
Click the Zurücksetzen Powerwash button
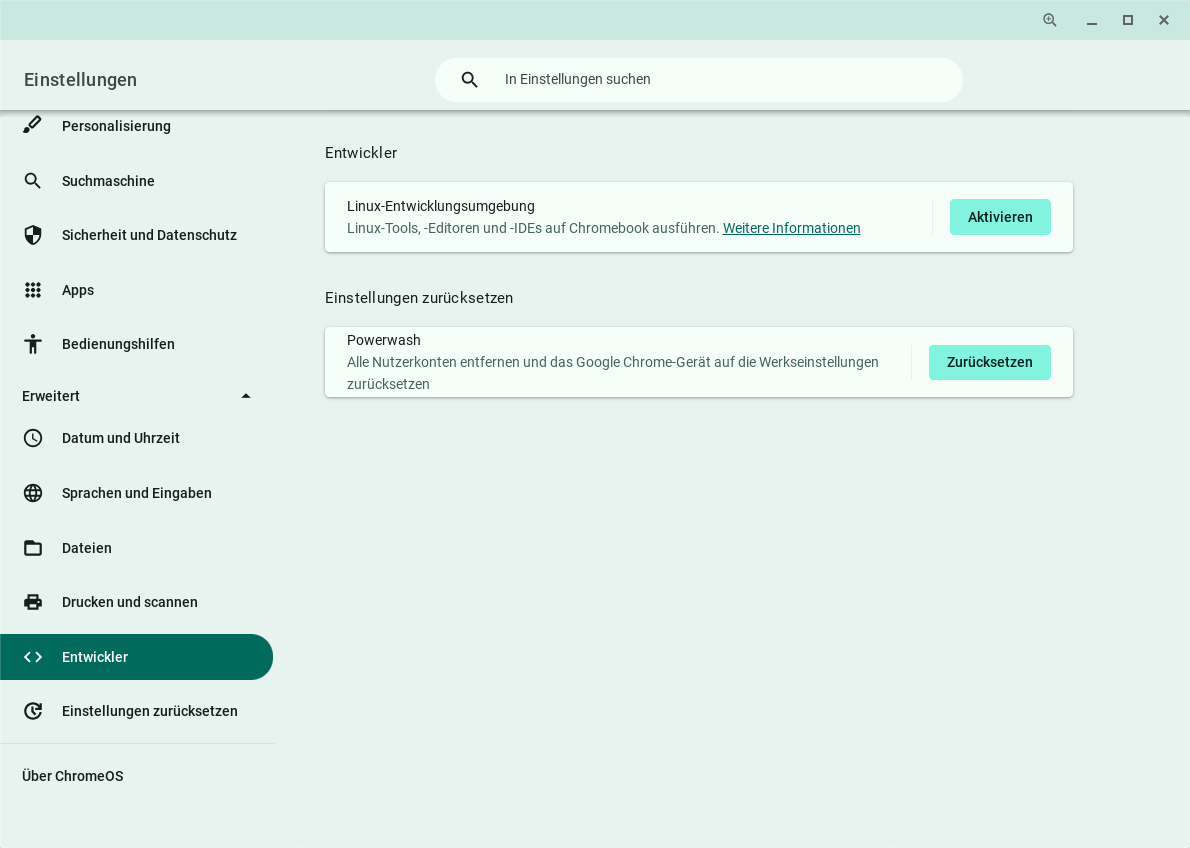click(x=990, y=362)
